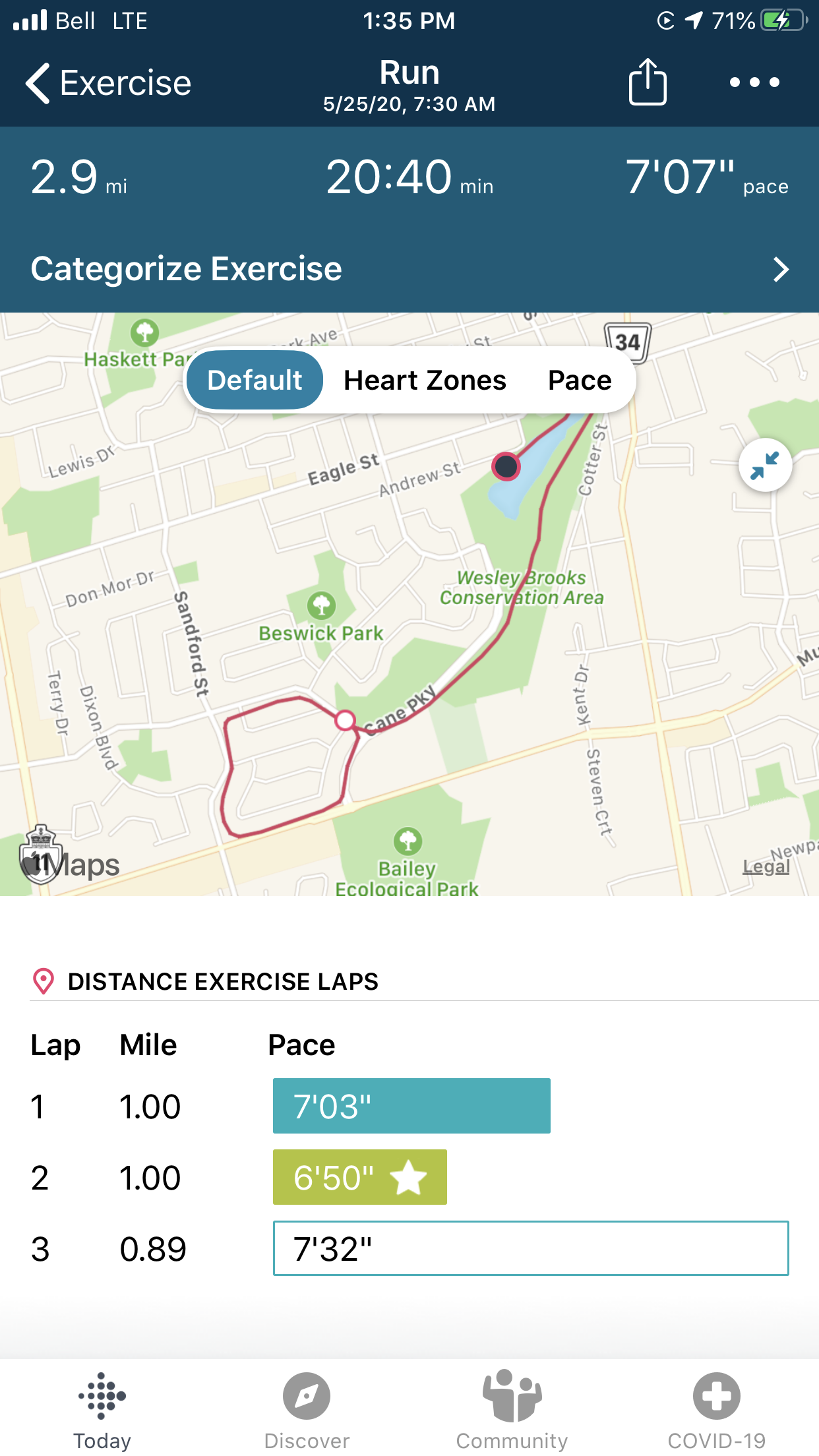
Task: Switch map overlay to Heart Zones
Action: [x=424, y=380]
